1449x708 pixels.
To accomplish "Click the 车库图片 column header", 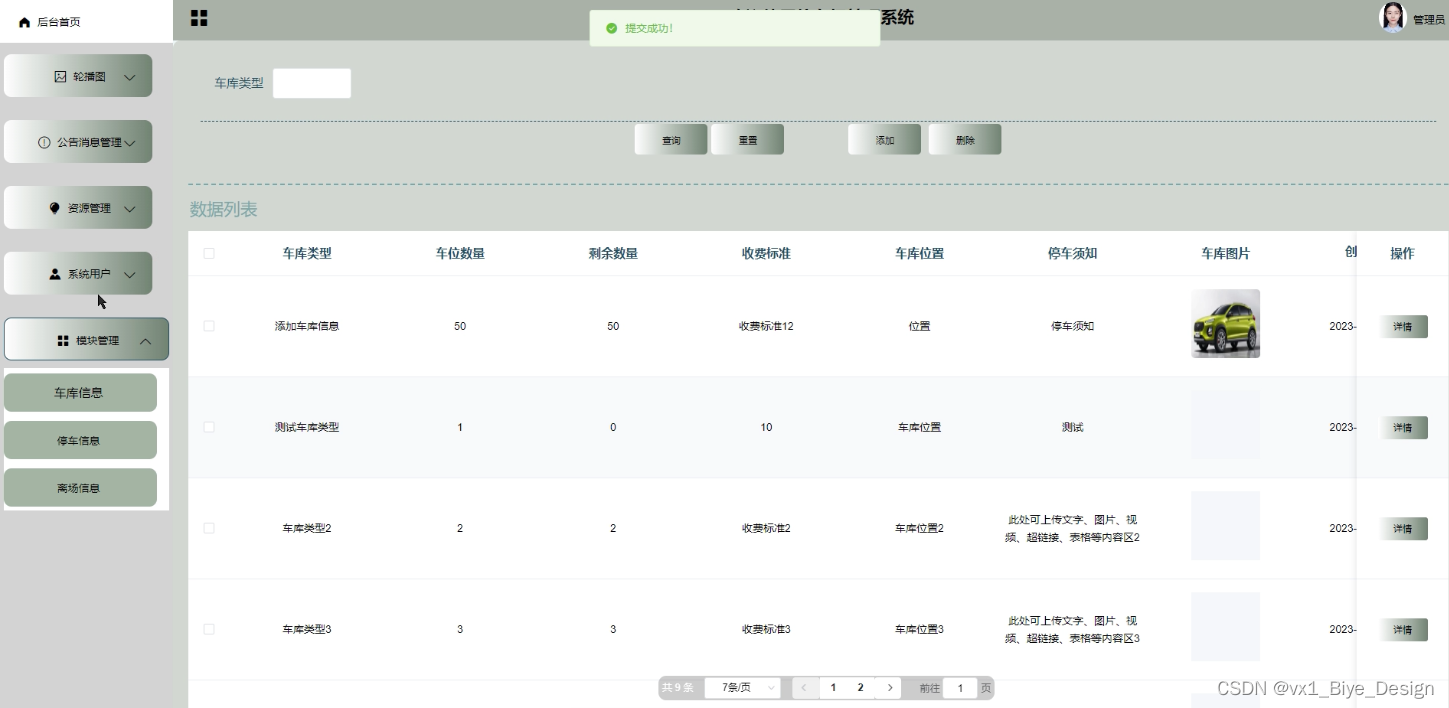I will point(1225,253).
